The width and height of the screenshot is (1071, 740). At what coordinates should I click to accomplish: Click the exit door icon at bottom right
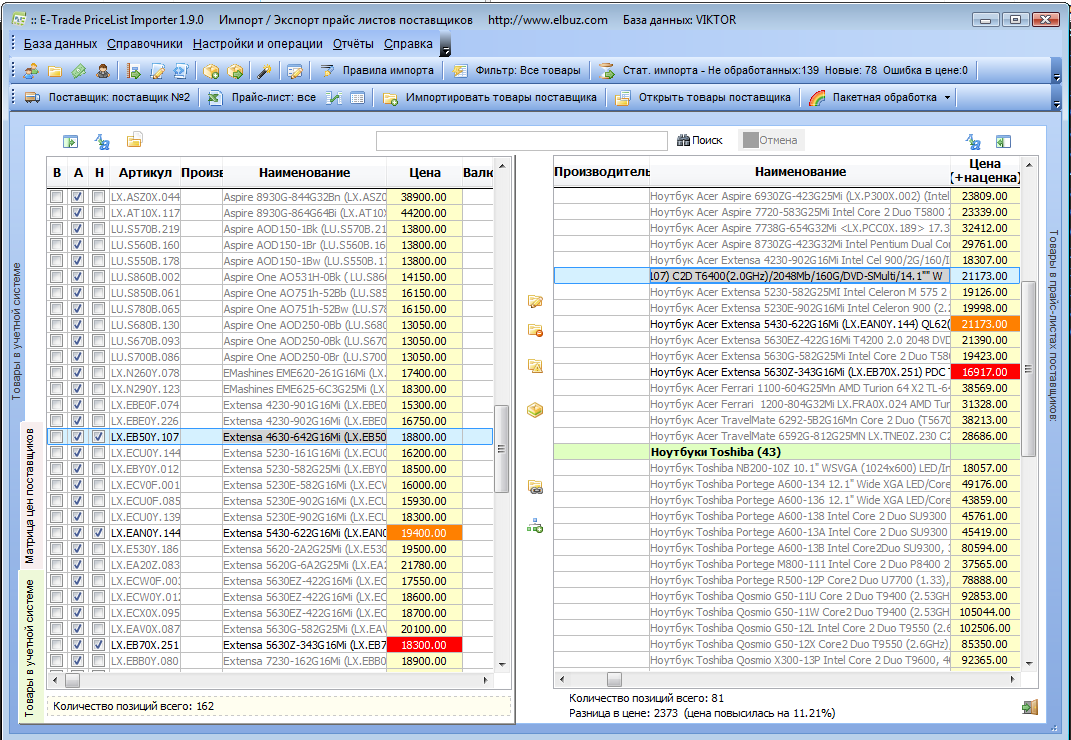pyautogui.click(x=1030, y=707)
